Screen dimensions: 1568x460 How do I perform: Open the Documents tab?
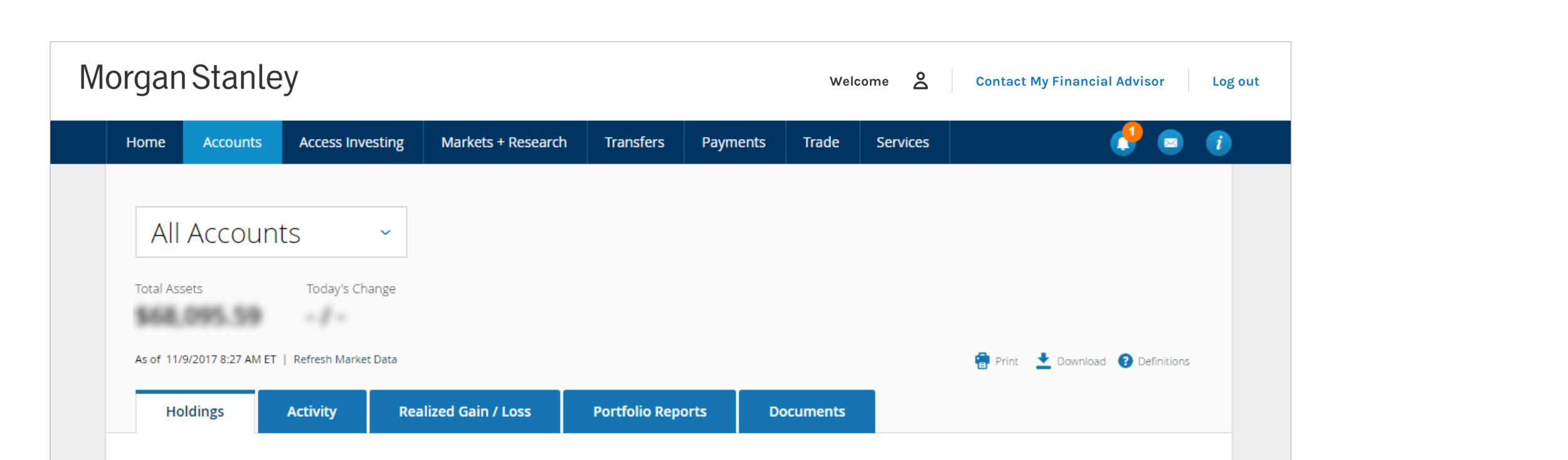807,411
